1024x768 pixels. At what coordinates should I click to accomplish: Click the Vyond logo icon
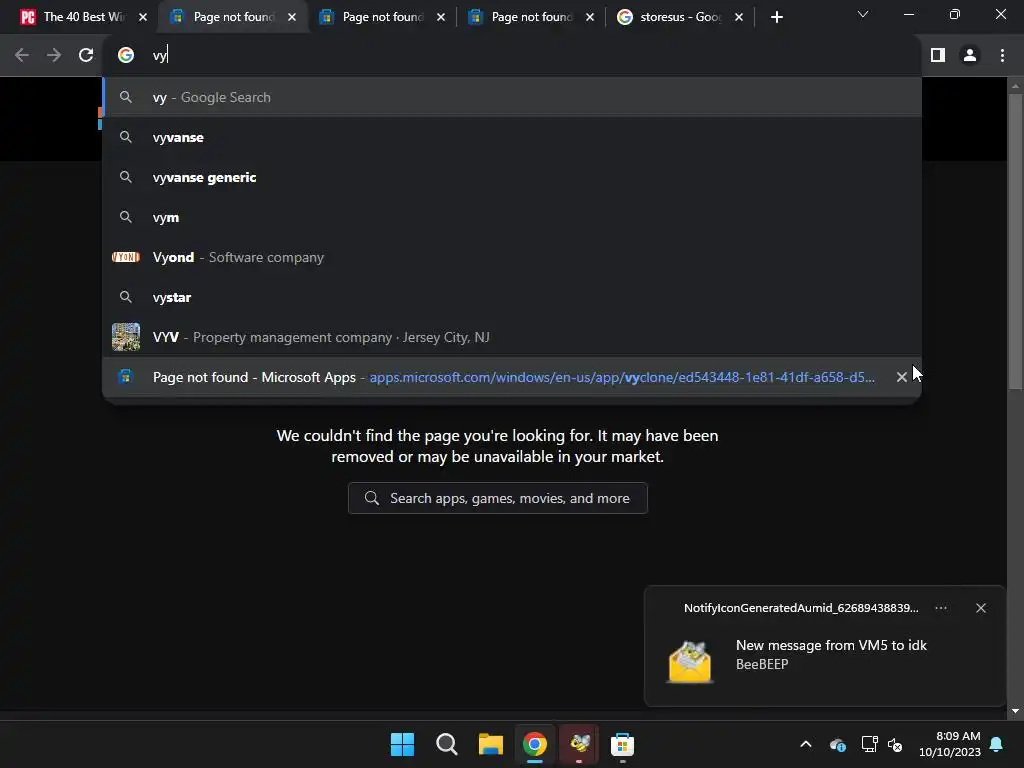click(125, 257)
